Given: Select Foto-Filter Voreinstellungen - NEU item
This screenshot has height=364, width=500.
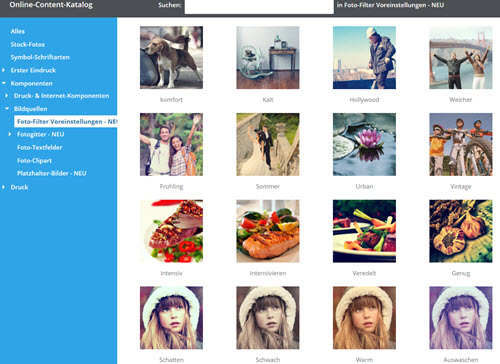Looking at the screenshot, I should [x=66, y=121].
